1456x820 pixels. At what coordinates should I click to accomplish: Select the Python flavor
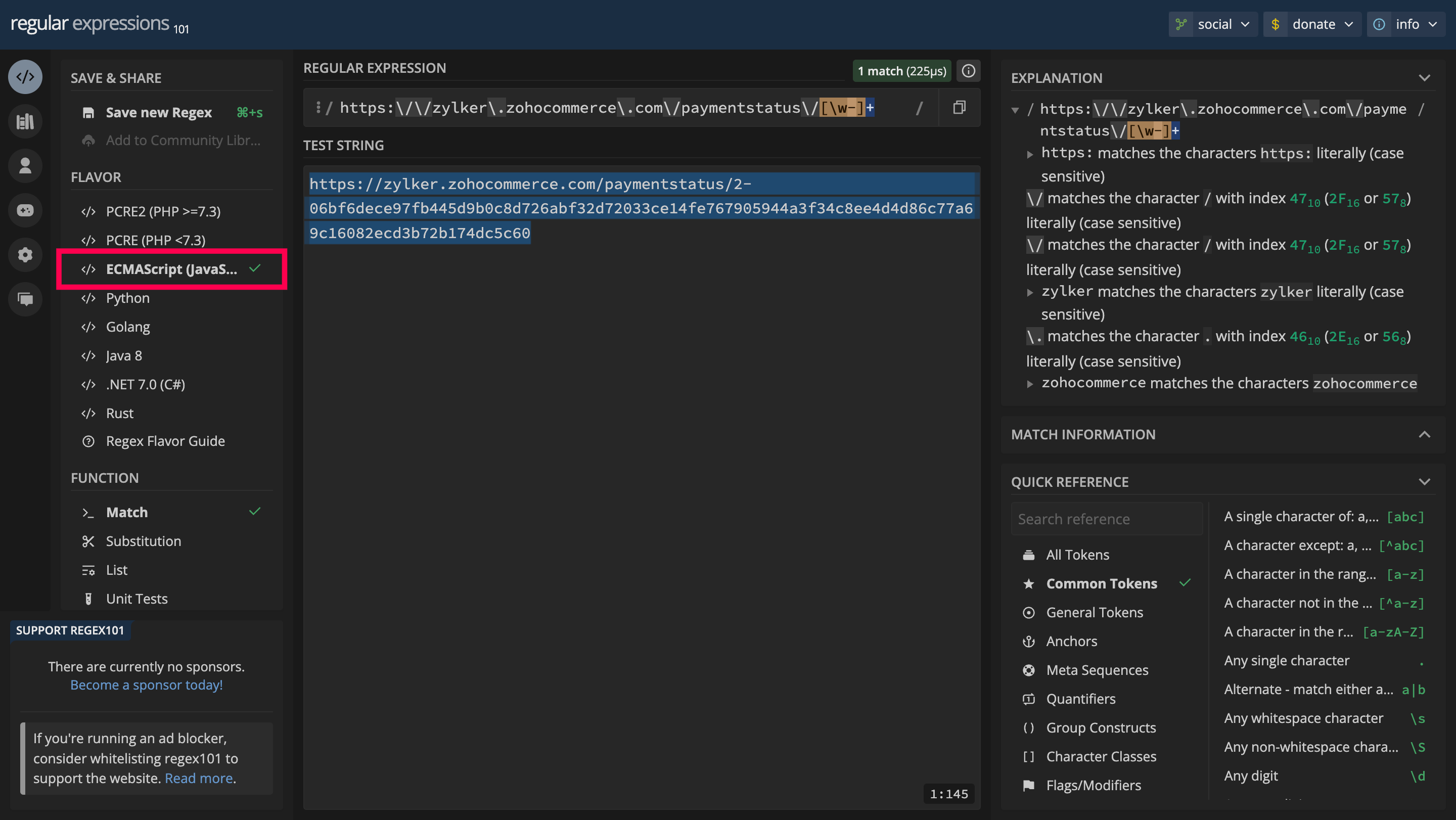pyautogui.click(x=128, y=298)
